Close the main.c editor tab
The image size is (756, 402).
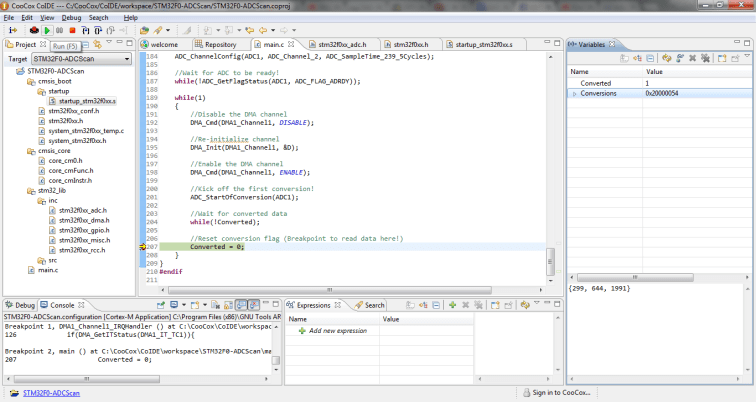[291, 44]
